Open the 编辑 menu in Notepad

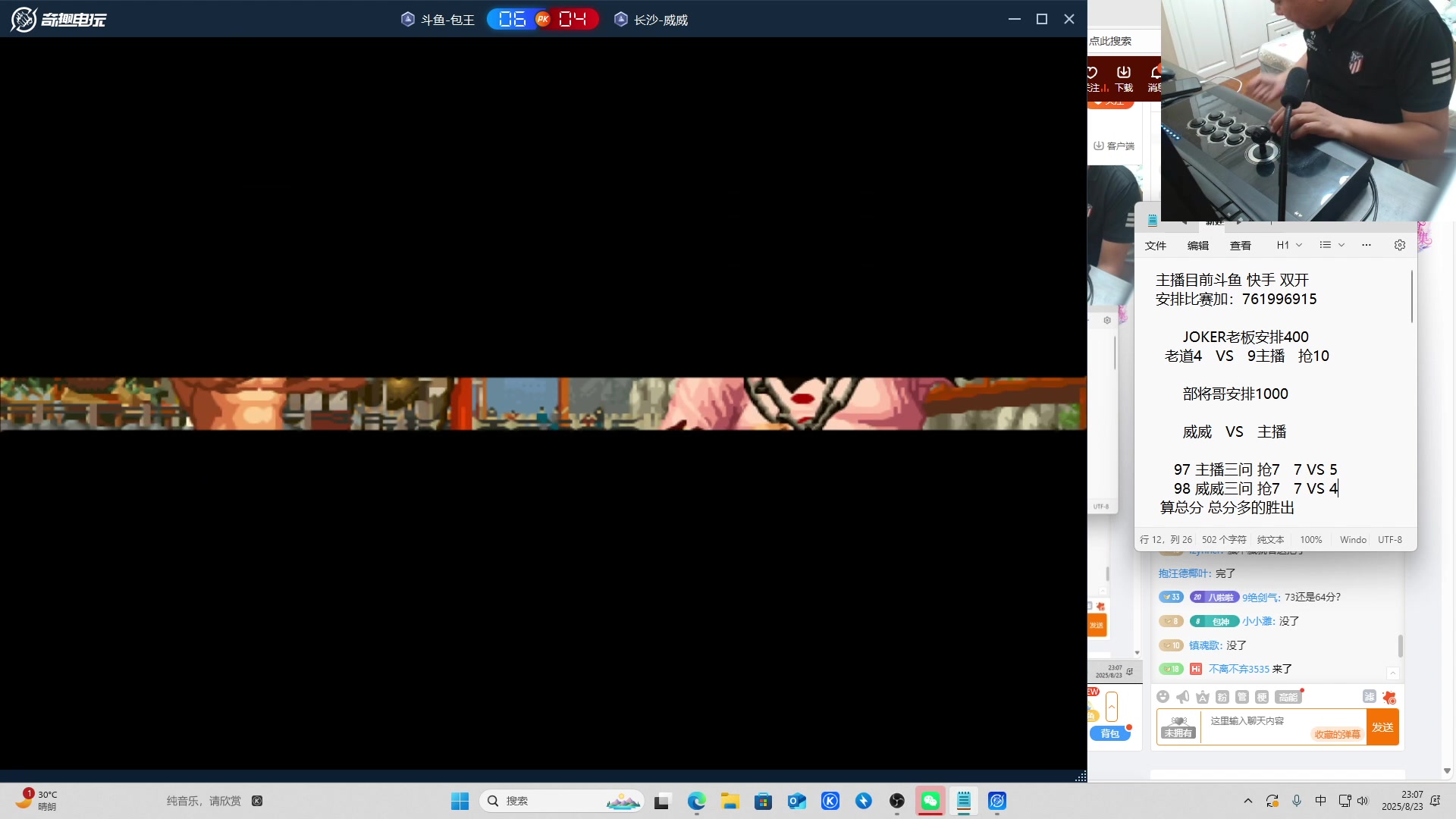pos(1197,246)
